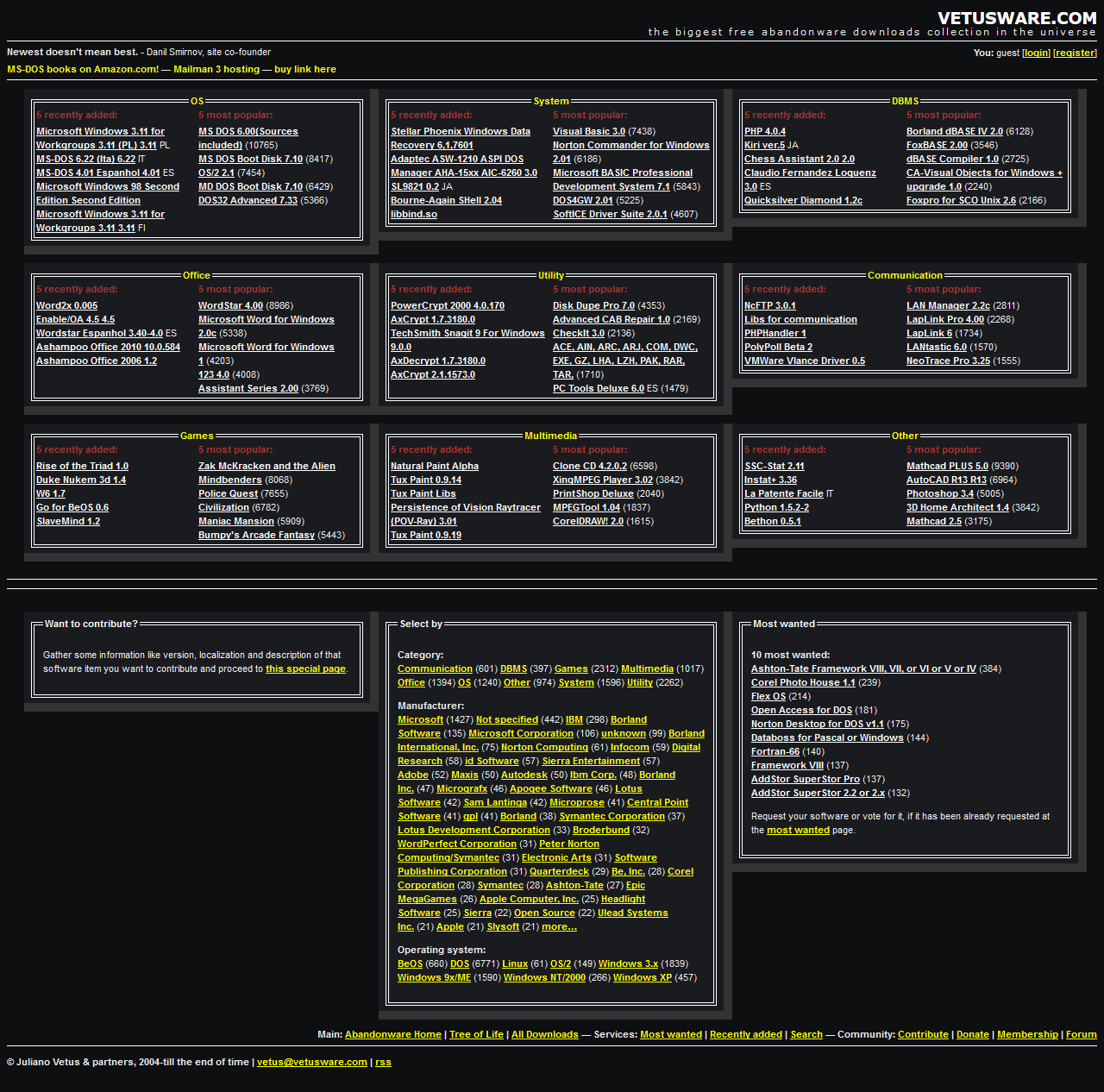Open Fortran-66 most wanted entry
Screen dimensions: 1104x1092
[775, 751]
